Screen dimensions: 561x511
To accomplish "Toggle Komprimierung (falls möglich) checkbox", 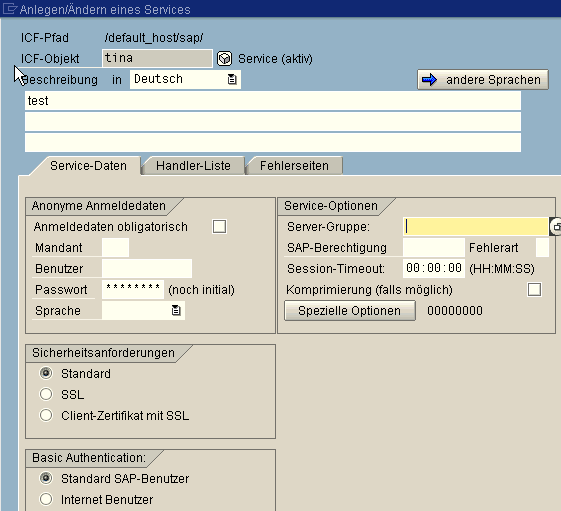I will (x=534, y=289).
